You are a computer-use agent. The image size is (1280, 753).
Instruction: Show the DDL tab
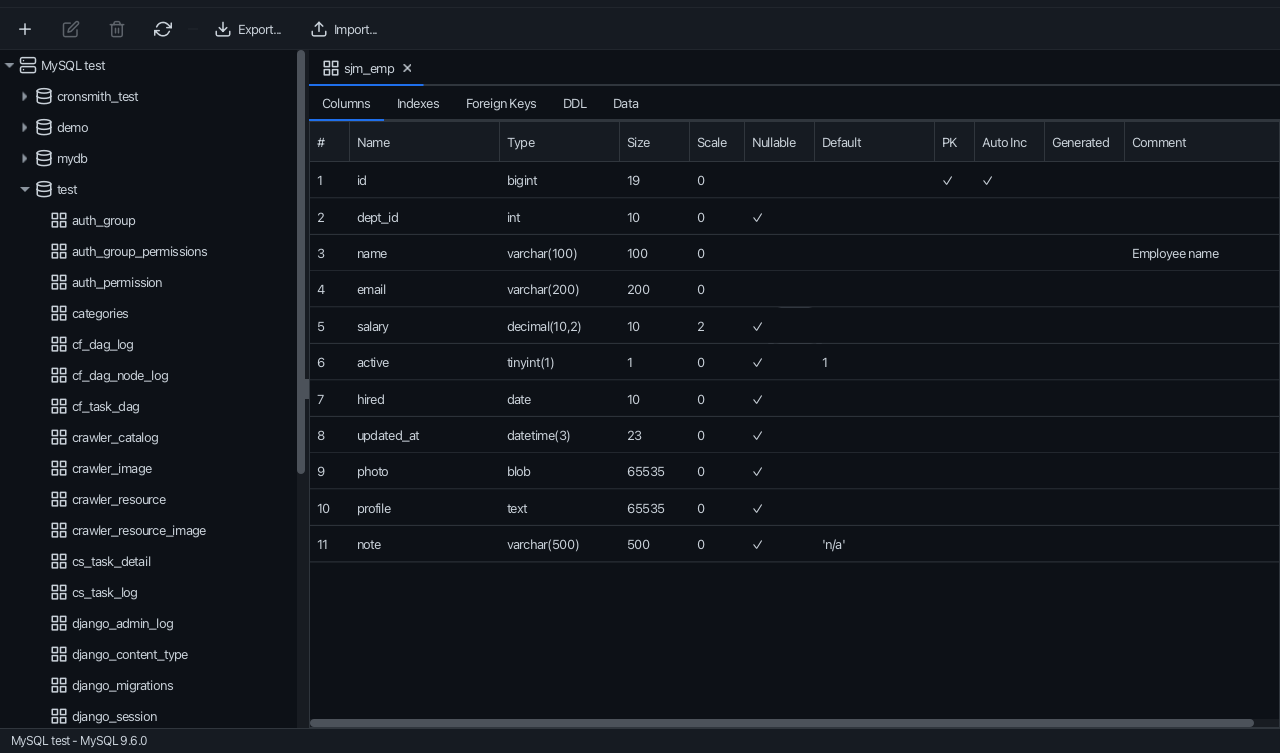point(575,104)
